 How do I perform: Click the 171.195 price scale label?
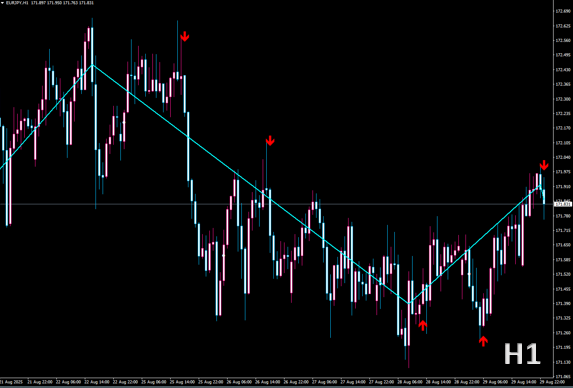[563, 347]
